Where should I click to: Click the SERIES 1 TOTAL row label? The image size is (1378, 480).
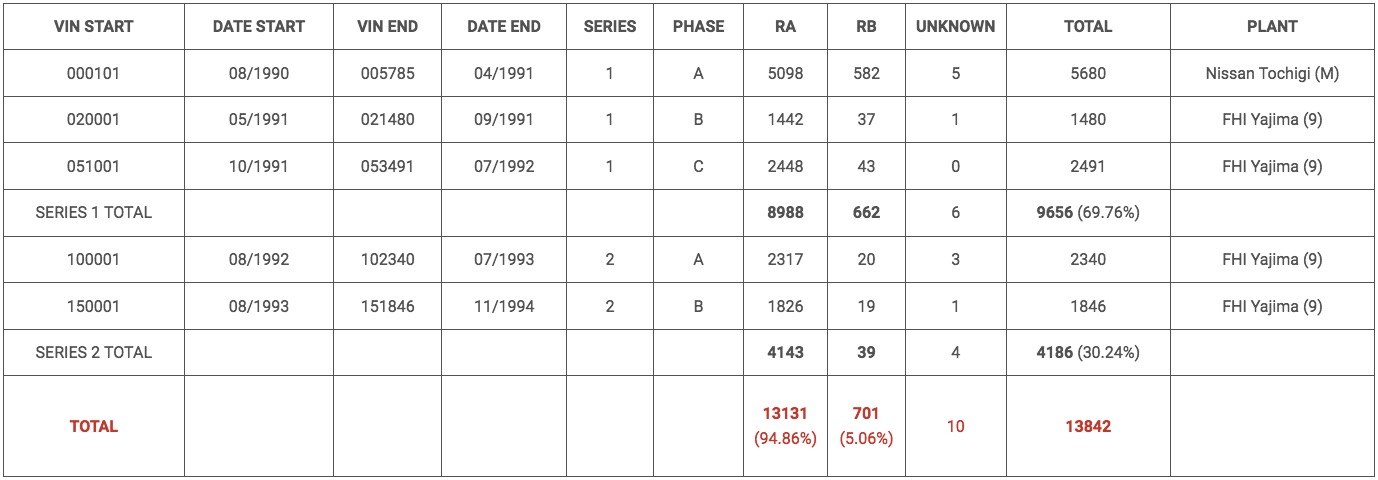pos(94,213)
